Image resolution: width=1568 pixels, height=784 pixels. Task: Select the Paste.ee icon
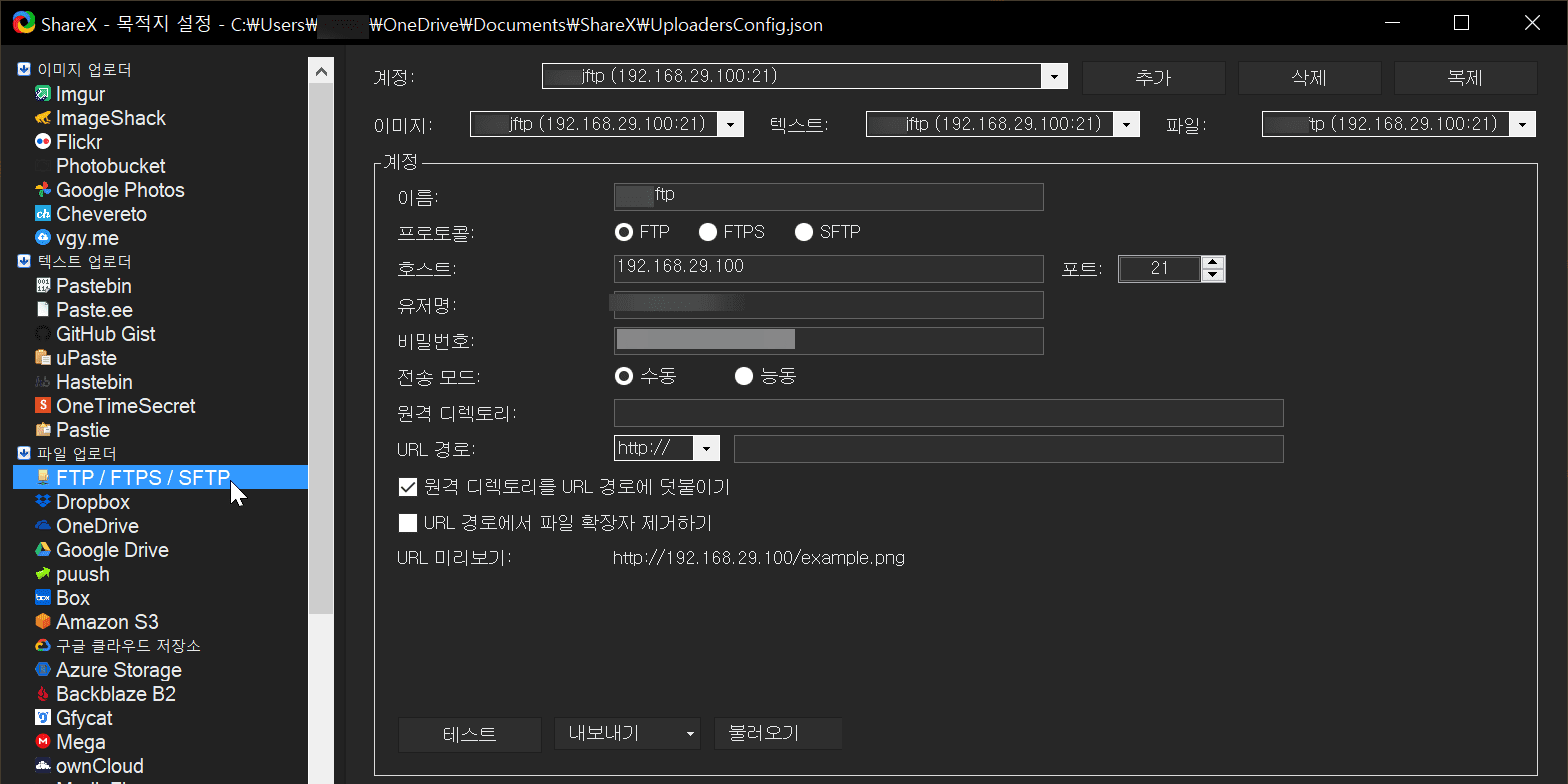coord(43,310)
